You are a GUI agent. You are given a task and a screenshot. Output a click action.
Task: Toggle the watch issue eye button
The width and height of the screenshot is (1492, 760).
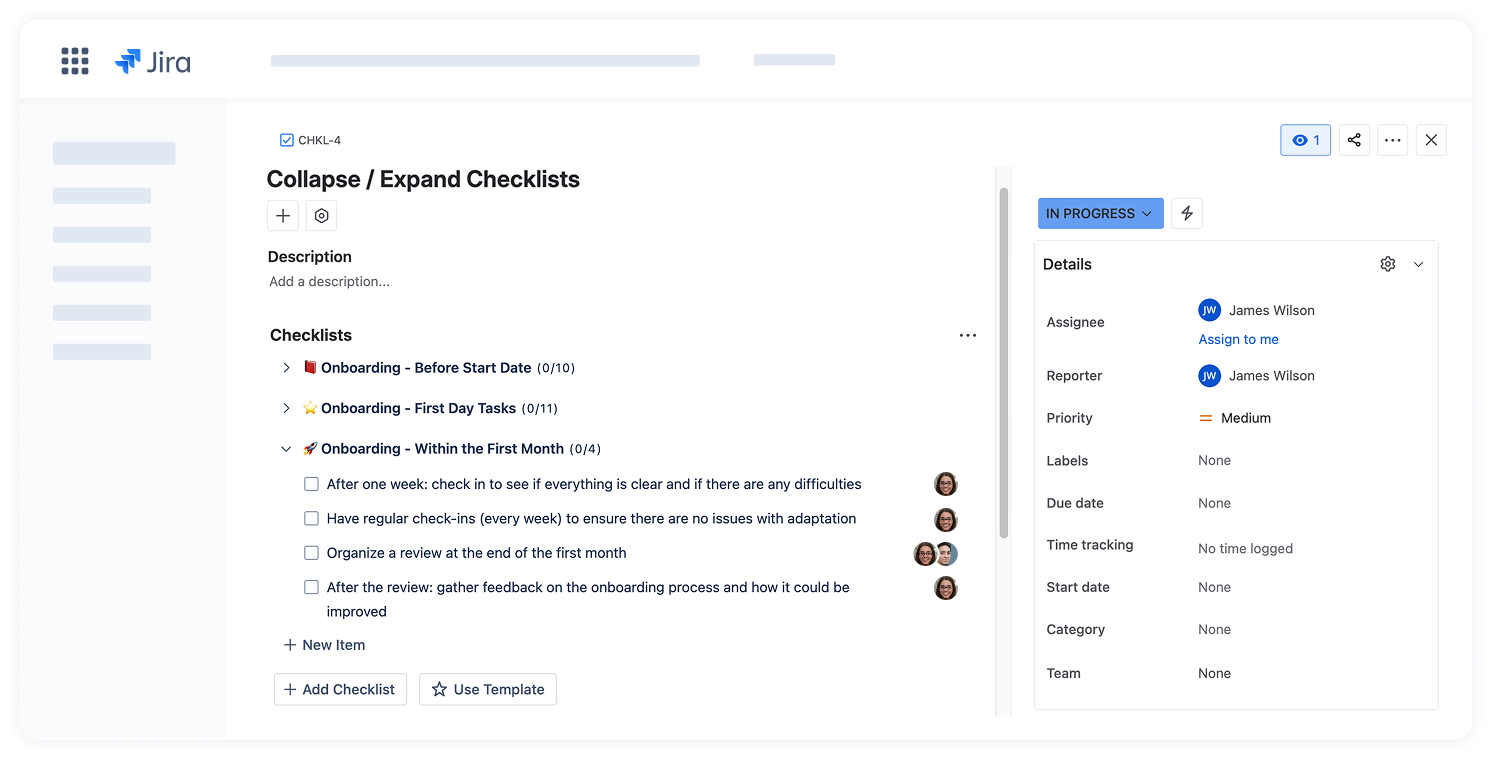(1305, 140)
